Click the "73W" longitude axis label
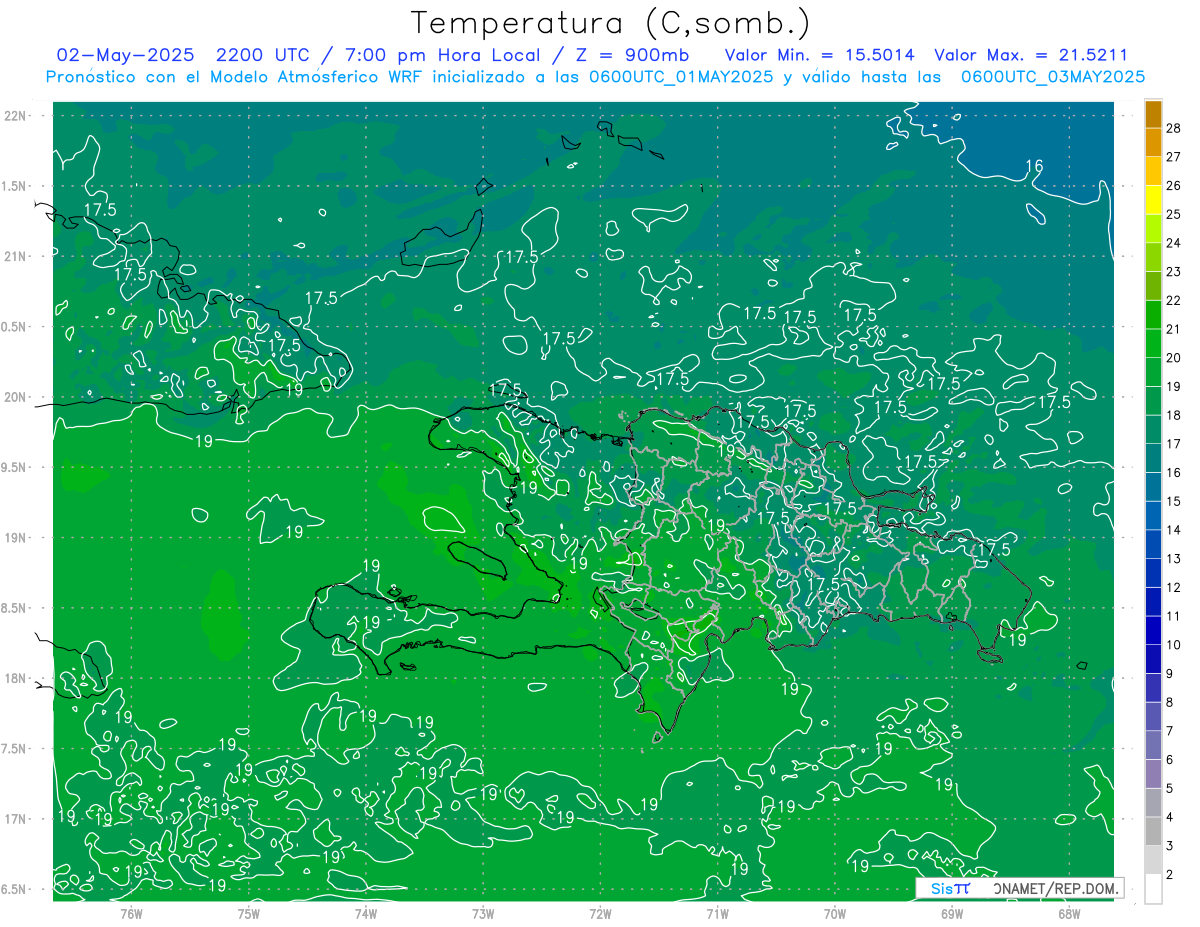This screenshot has width=1200, height=927. pyautogui.click(x=483, y=914)
